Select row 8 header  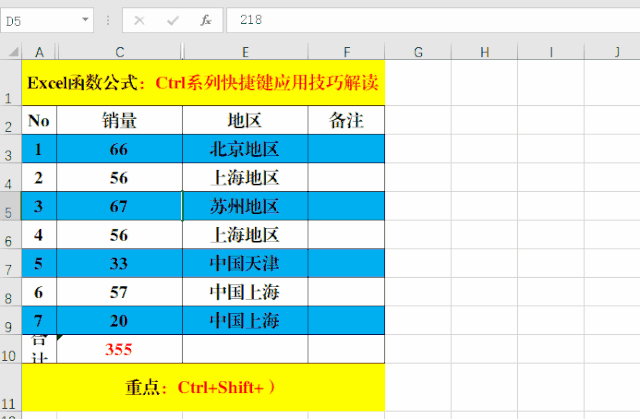pos(11,292)
